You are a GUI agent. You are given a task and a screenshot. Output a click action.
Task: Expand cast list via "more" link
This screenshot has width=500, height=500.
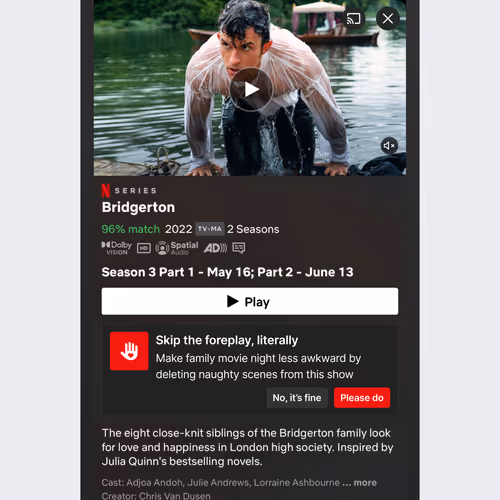click(365, 483)
